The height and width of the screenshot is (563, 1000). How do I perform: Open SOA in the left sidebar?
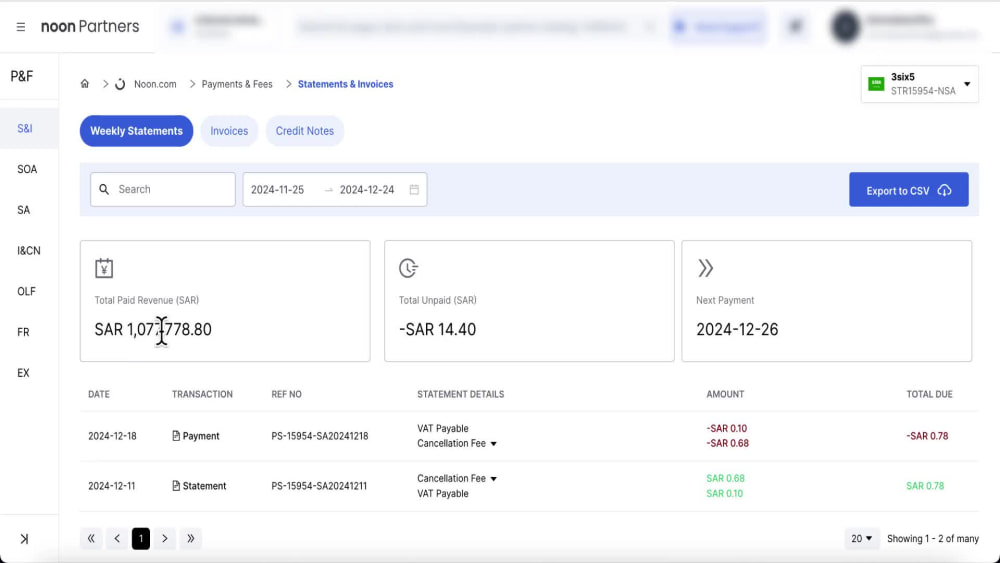pos(27,169)
